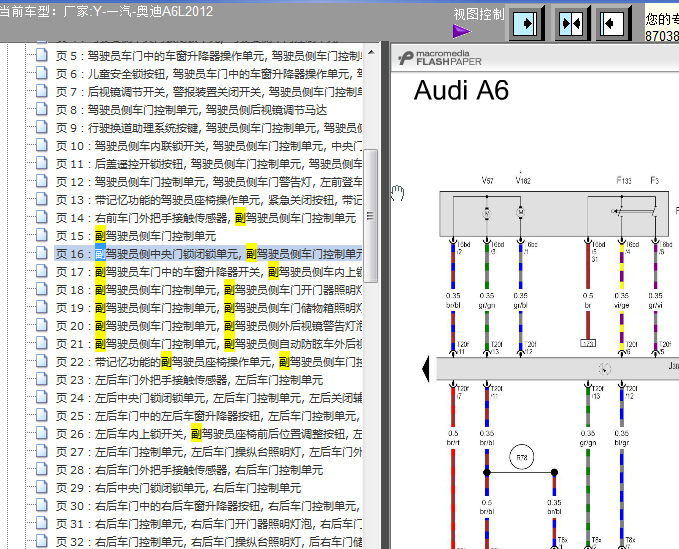Image resolution: width=679 pixels, height=549 pixels.
Task: Click document icon for 页 9
Action: (x=42, y=128)
